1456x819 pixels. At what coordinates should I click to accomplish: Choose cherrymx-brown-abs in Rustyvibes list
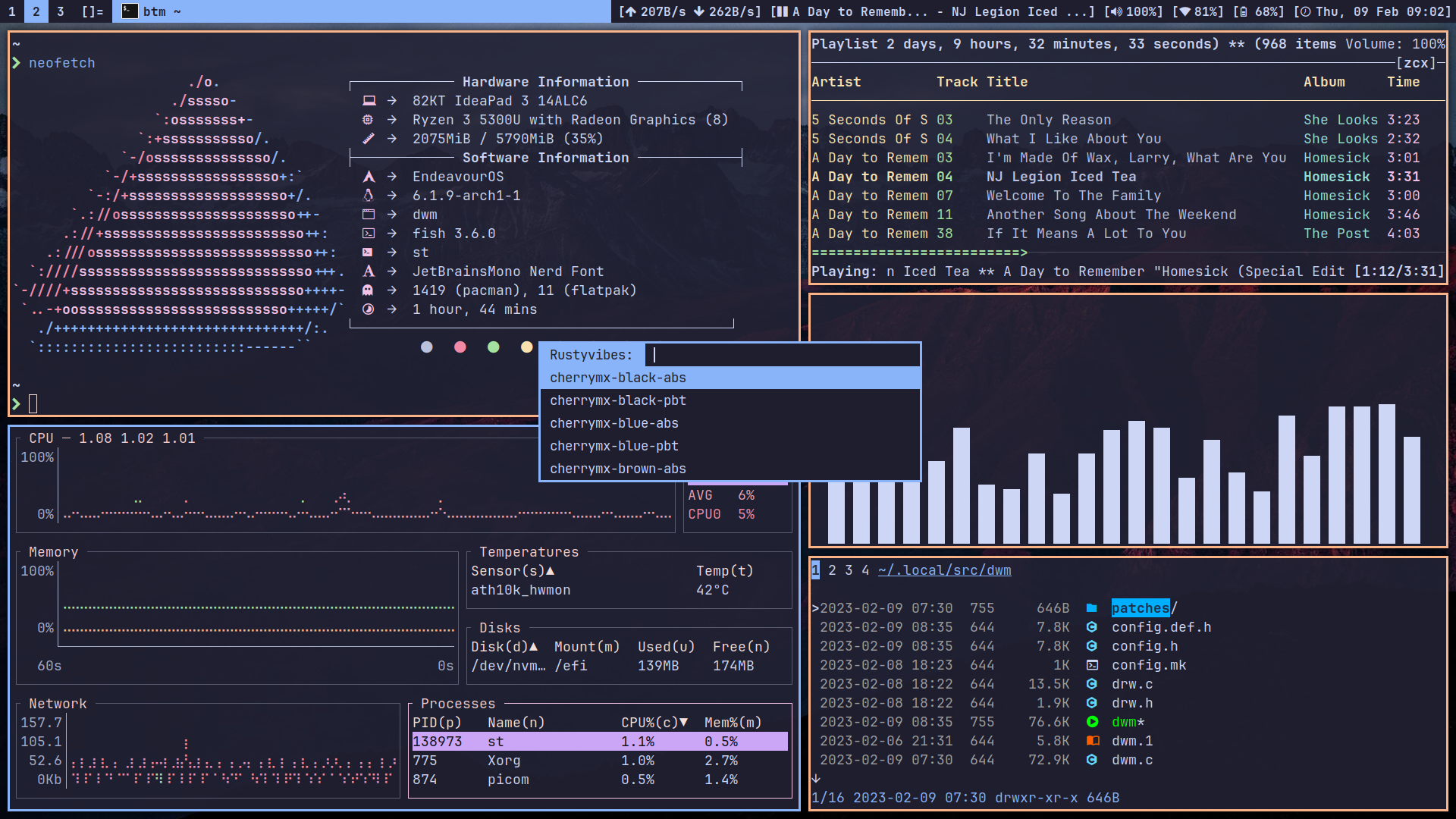point(617,469)
